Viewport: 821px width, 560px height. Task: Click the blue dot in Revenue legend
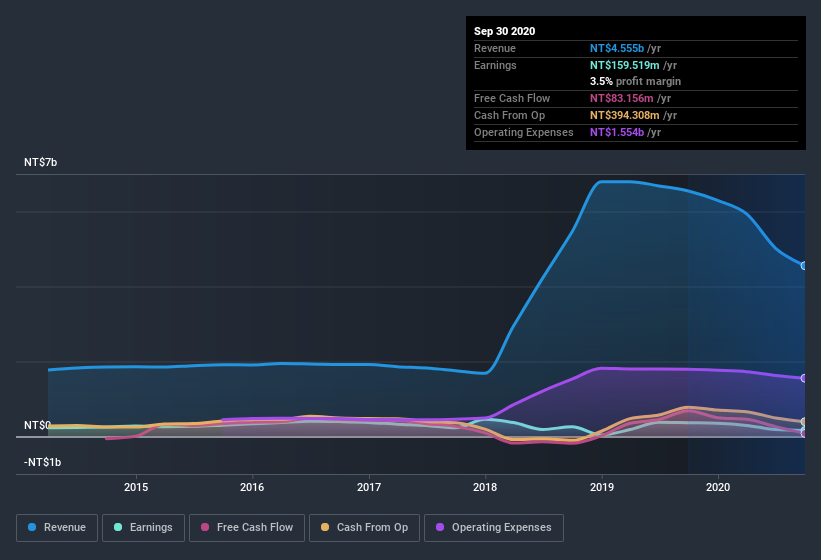click(33, 527)
